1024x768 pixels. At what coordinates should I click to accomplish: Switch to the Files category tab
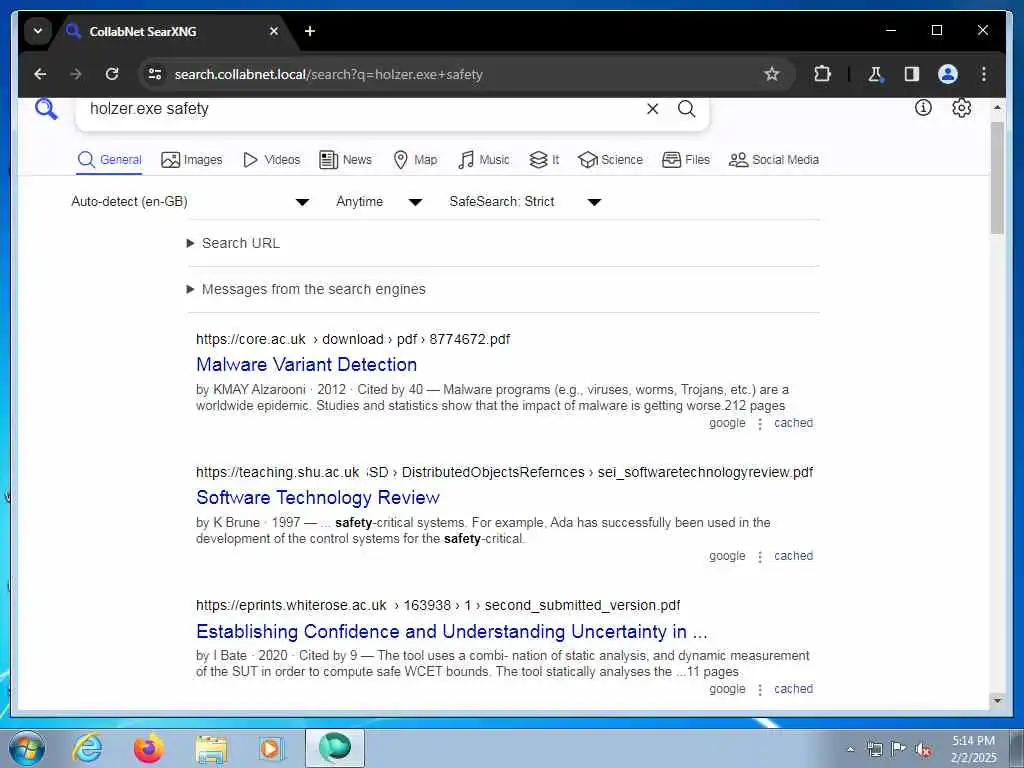click(686, 159)
